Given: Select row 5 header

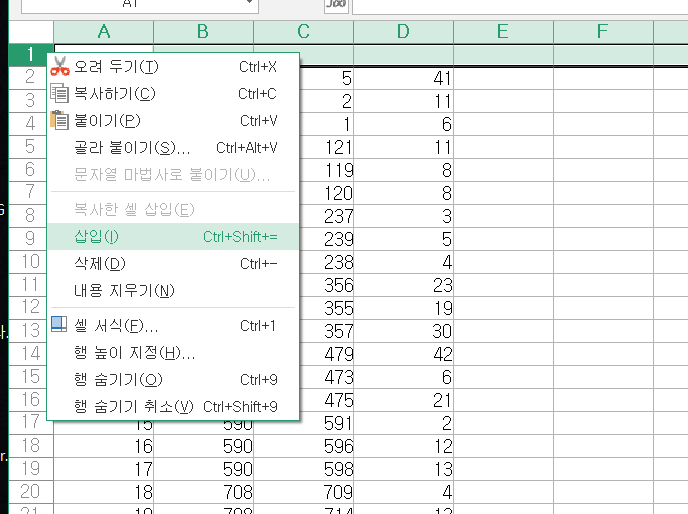Looking at the screenshot, I should pyautogui.click(x=28, y=147).
